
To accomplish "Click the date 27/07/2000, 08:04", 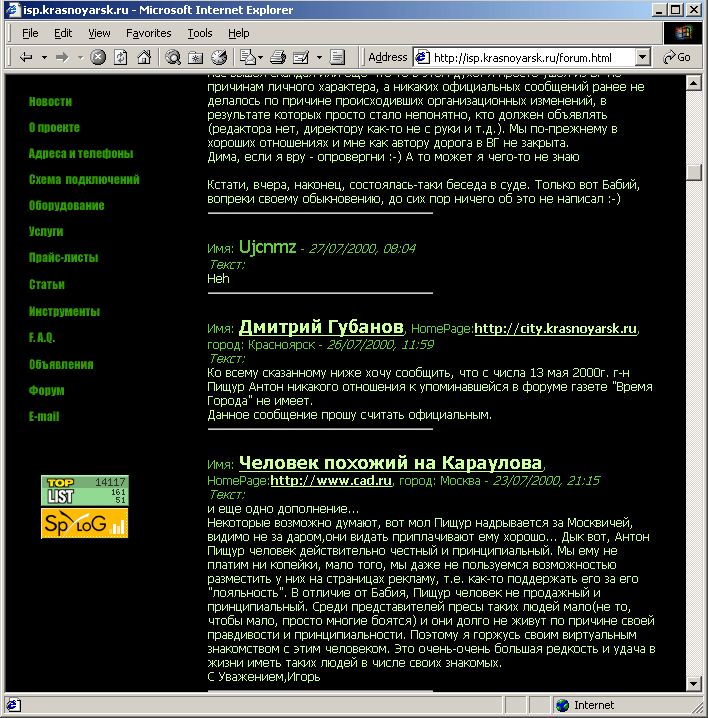I will point(362,249).
